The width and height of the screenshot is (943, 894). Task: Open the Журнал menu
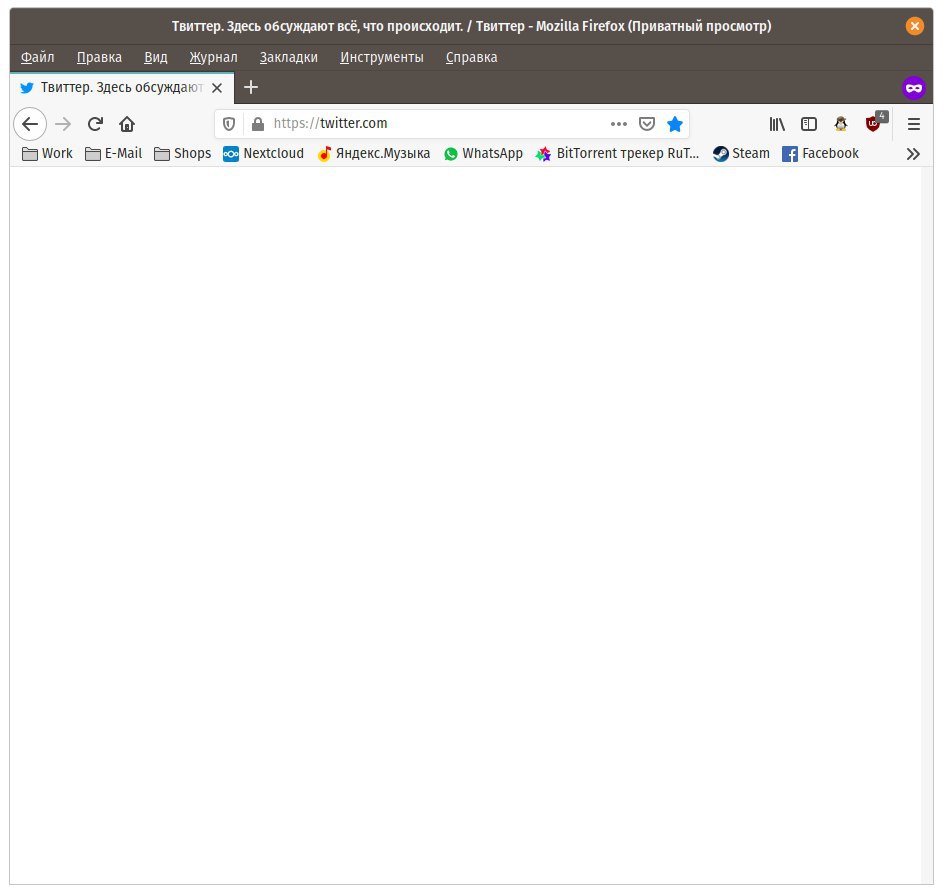pyautogui.click(x=213, y=57)
